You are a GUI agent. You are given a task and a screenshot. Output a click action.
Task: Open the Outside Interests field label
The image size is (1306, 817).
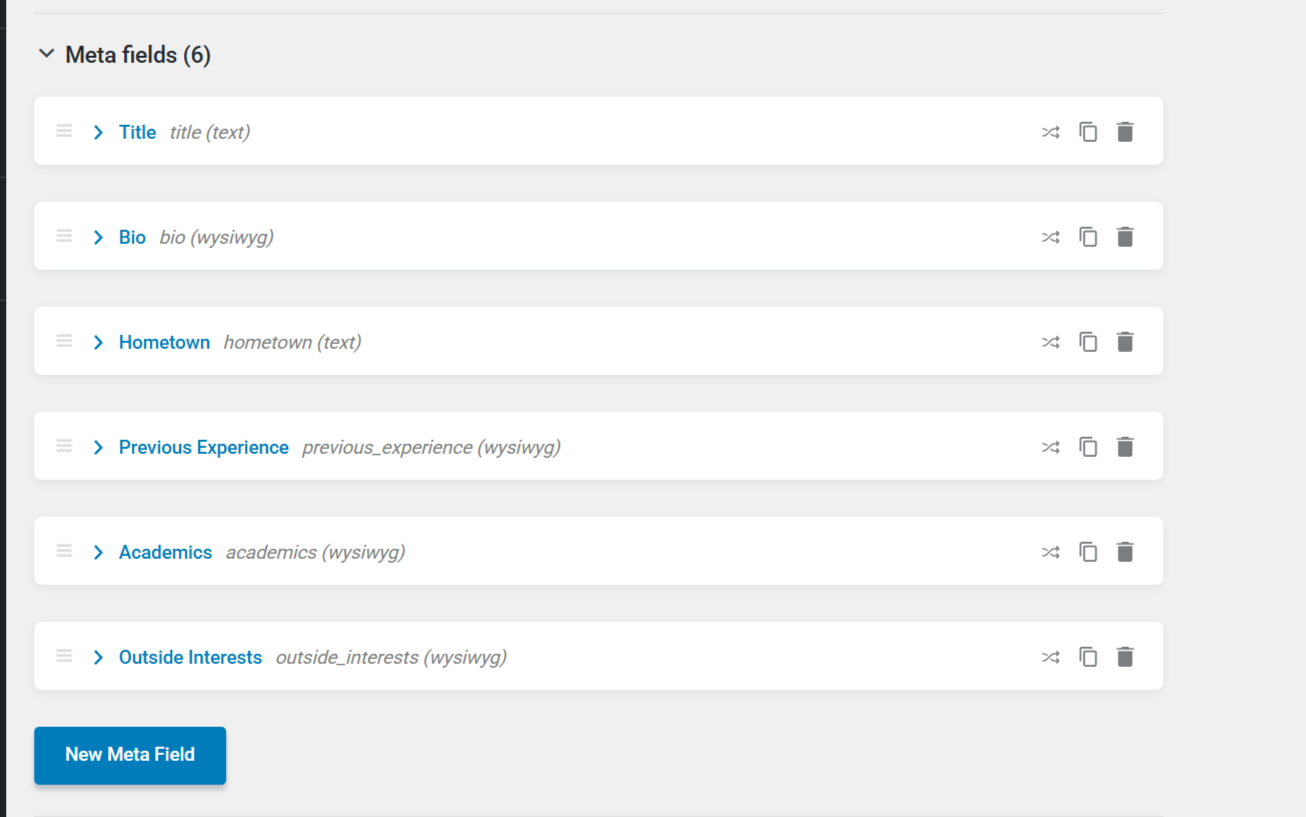[x=190, y=657]
